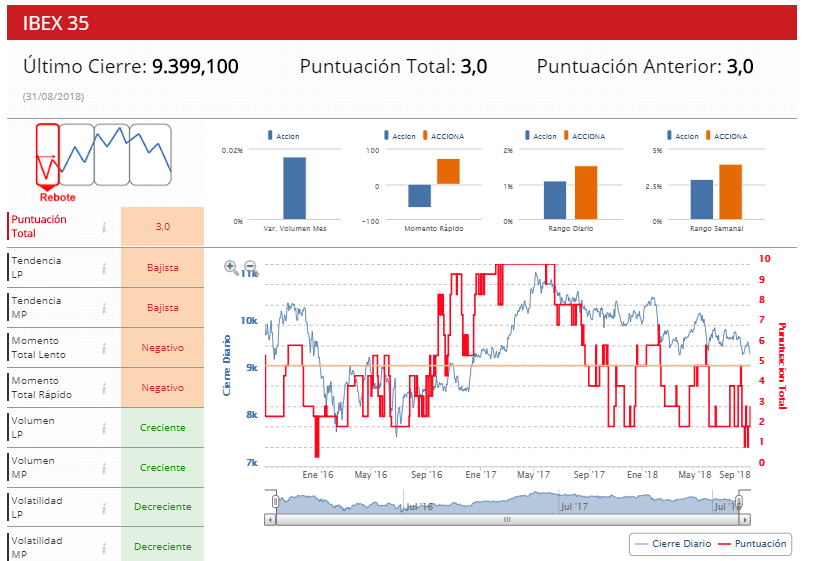Viewport: 819px width, 561px height.
Task: Toggle ACCIONA legend in Rango Semanal chart
Action: pyautogui.click(x=725, y=136)
